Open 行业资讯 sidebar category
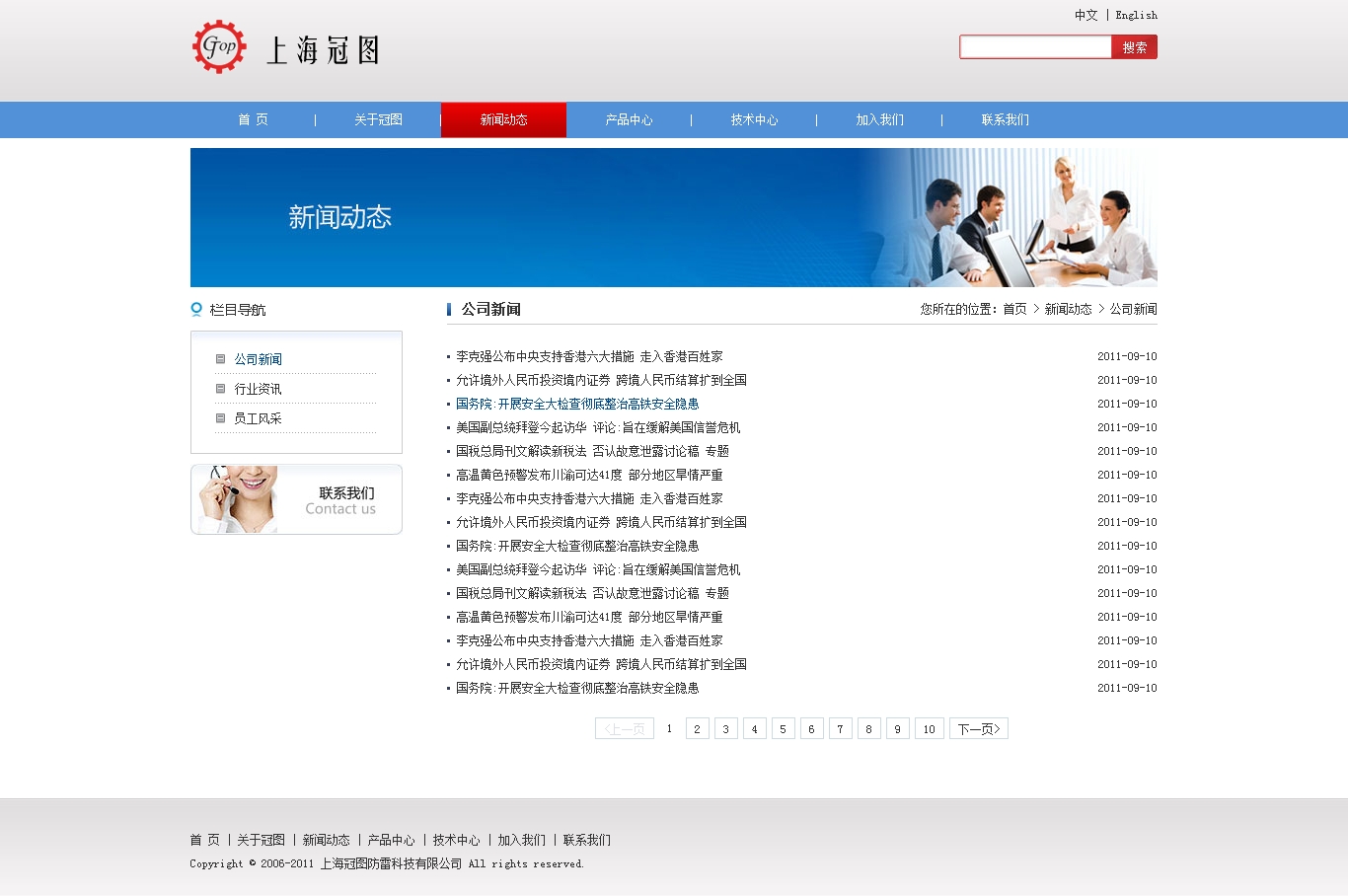This screenshot has width=1348, height=896. (258, 389)
